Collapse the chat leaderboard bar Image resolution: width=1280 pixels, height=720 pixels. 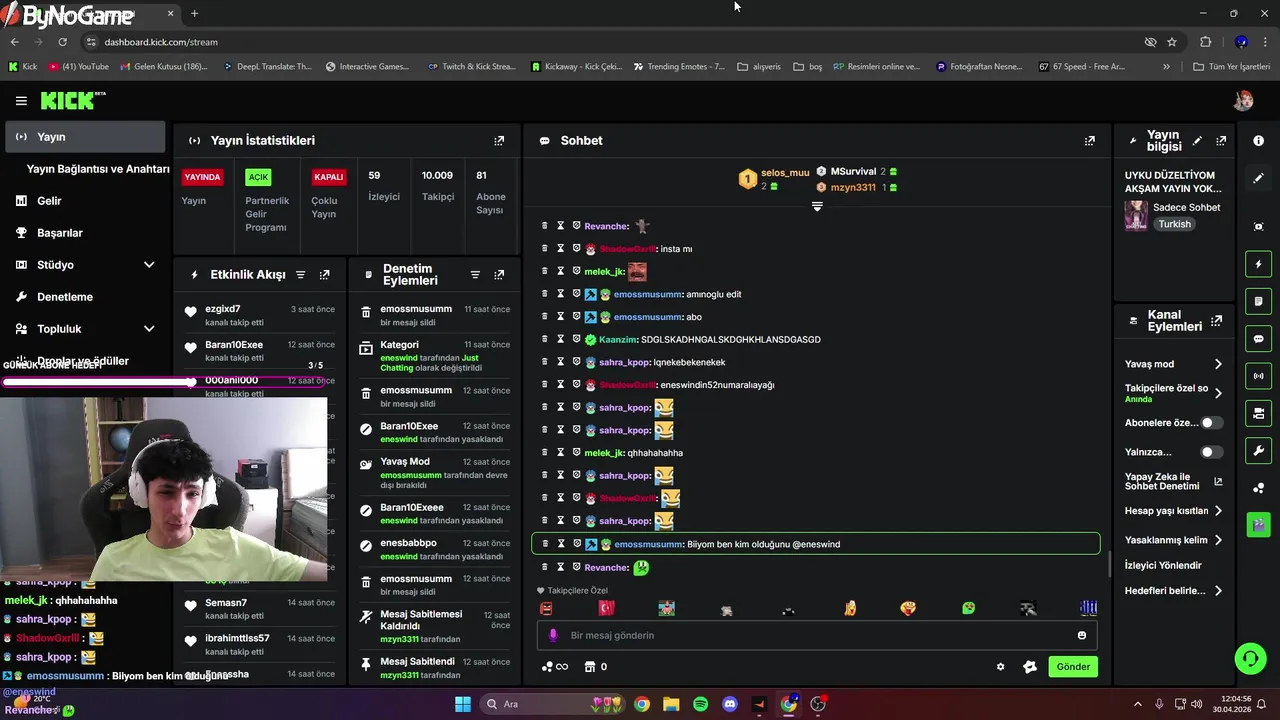coord(817,207)
